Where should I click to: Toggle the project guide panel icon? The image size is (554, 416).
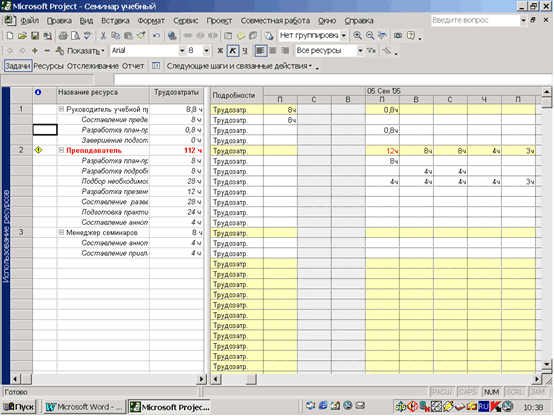156,66
